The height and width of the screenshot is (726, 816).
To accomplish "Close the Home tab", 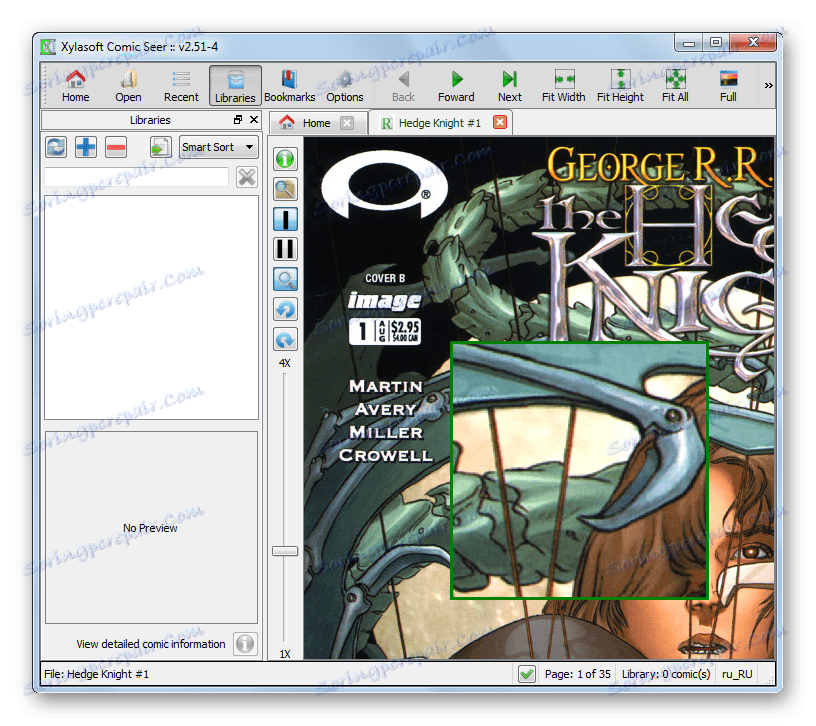I will coord(347,123).
